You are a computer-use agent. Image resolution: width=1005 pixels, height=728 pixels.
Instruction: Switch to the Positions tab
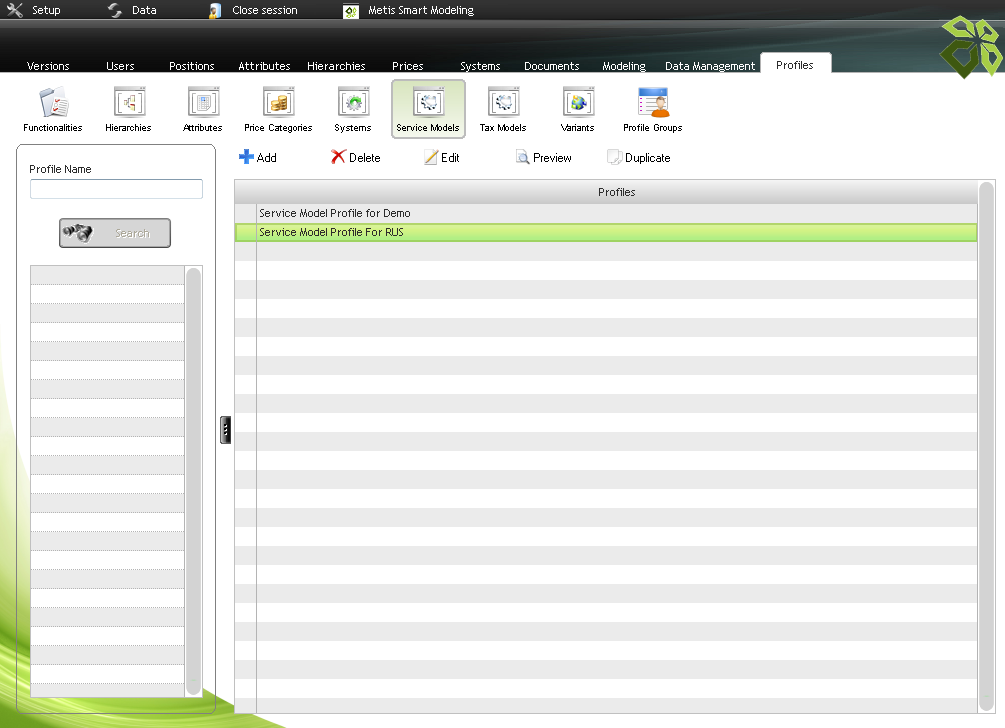[x=192, y=65]
